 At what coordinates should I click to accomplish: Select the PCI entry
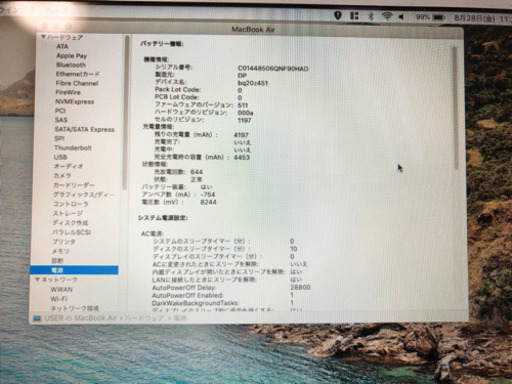[x=60, y=111]
